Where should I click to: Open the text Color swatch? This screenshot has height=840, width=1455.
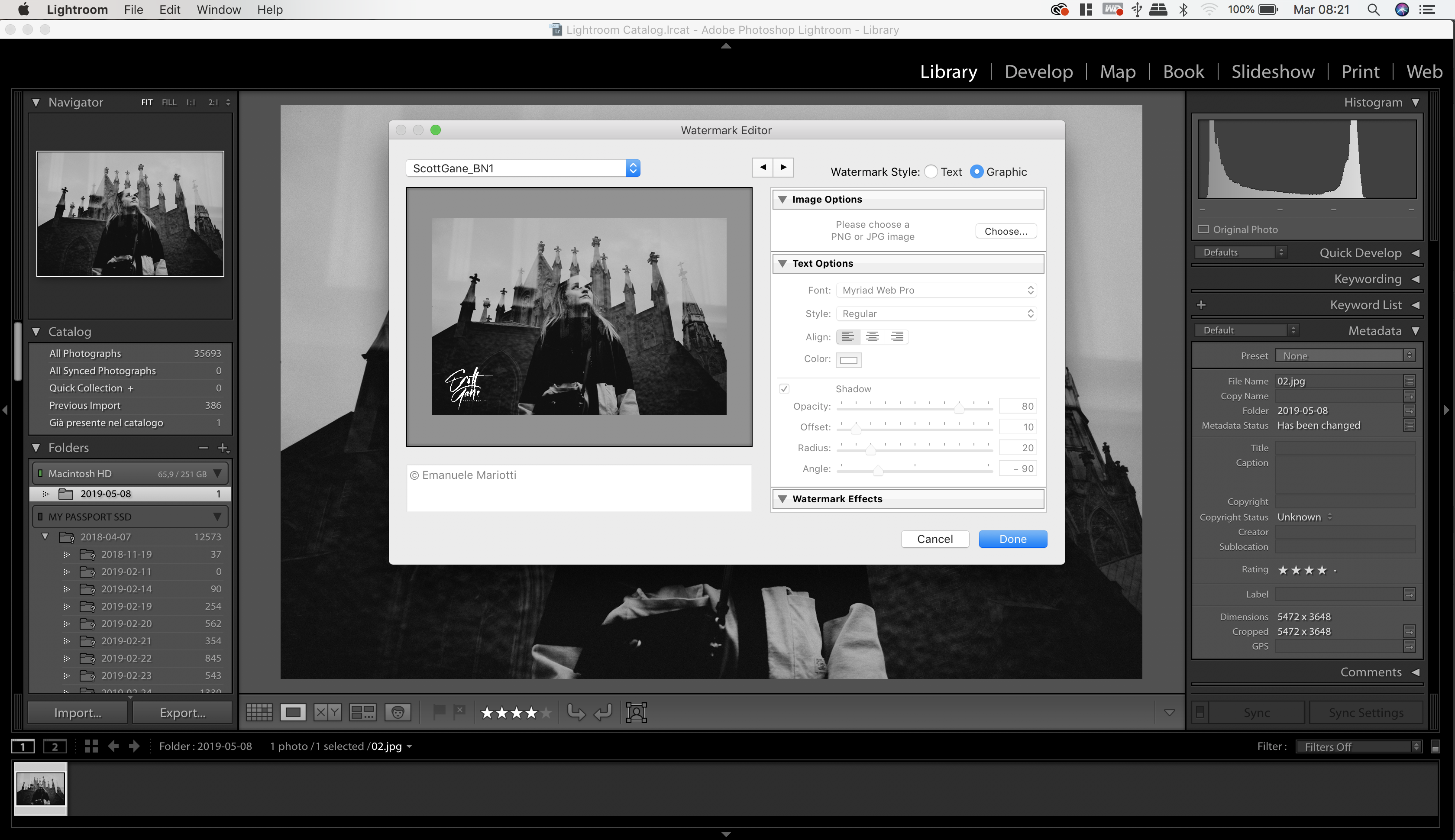848,359
